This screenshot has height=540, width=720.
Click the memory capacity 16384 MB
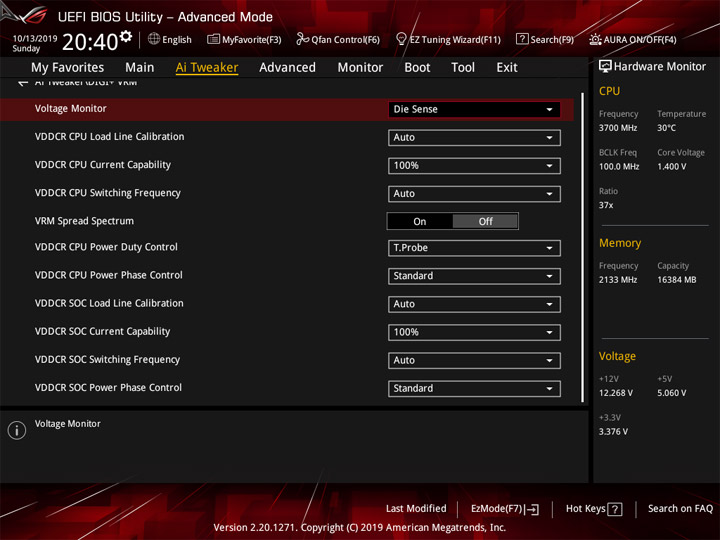coord(676,280)
